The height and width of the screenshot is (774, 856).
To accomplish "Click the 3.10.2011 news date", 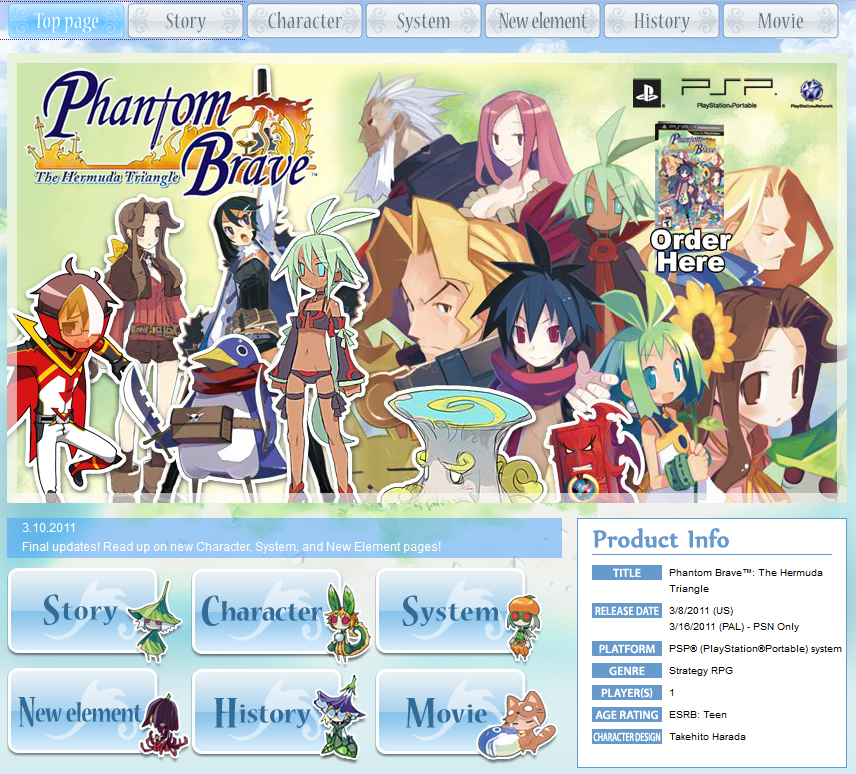I will 49,528.
